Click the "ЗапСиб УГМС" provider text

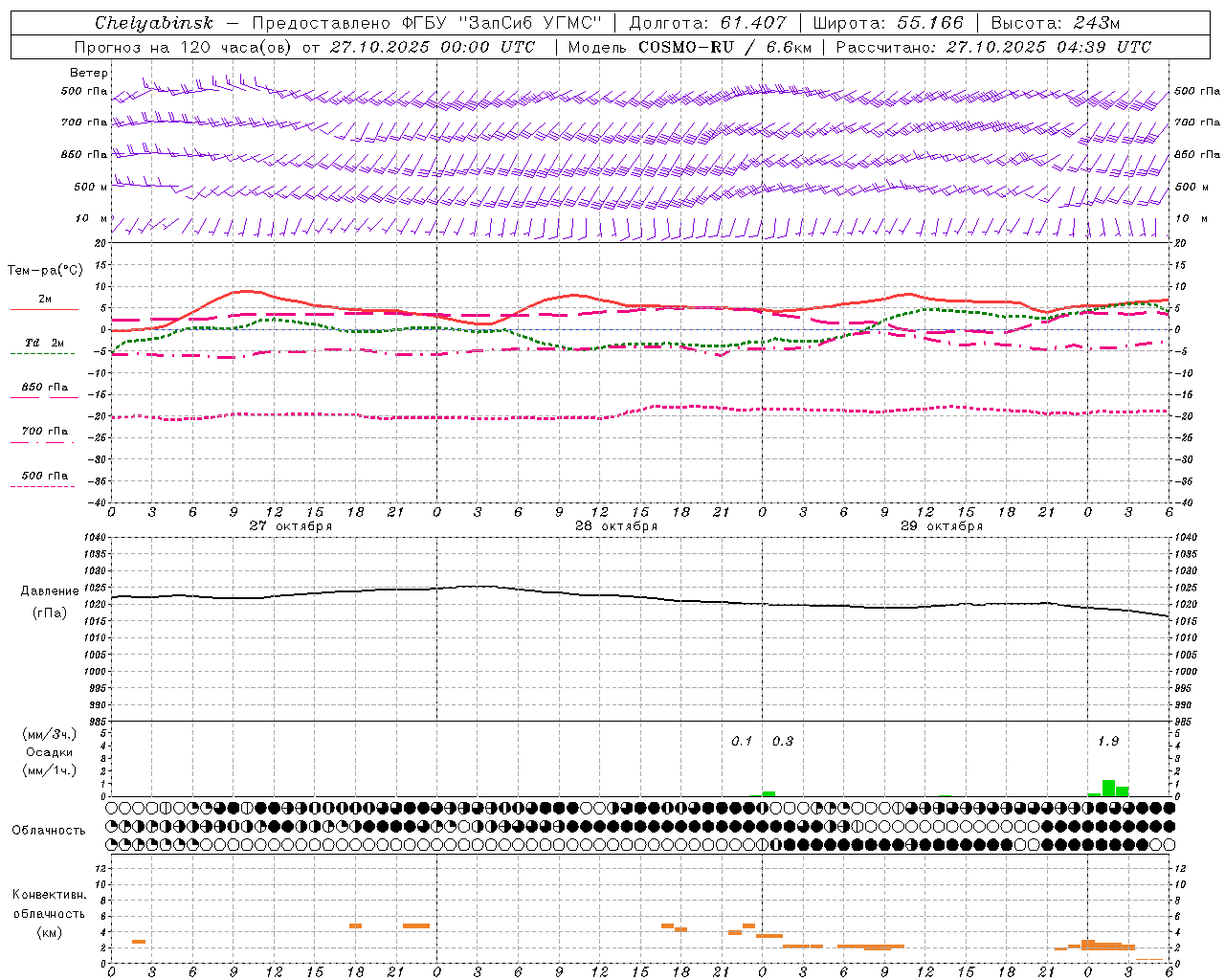coord(530,23)
